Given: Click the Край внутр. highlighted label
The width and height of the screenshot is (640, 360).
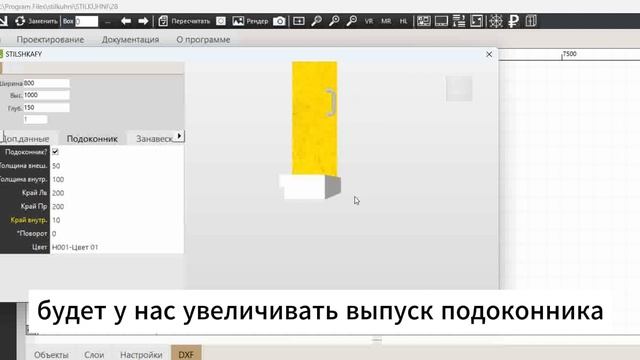Looking at the screenshot, I should pos(29,220).
